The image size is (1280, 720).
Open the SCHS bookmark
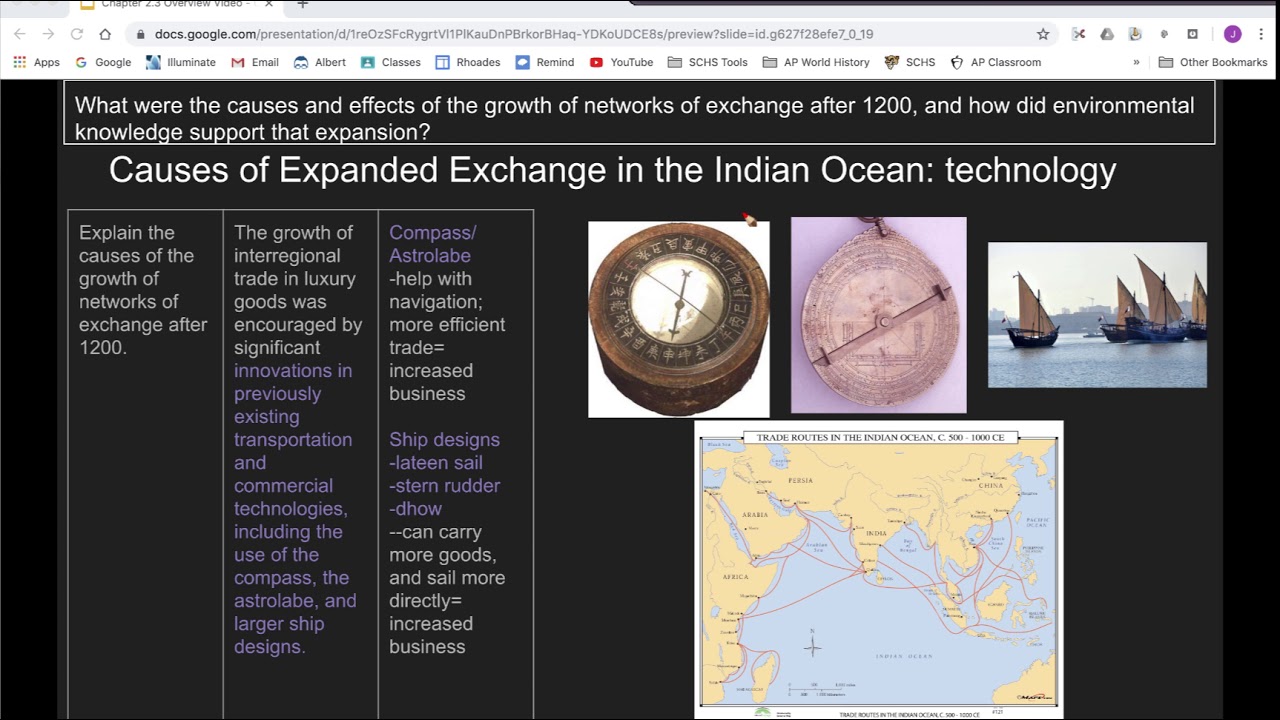pos(910,62)
